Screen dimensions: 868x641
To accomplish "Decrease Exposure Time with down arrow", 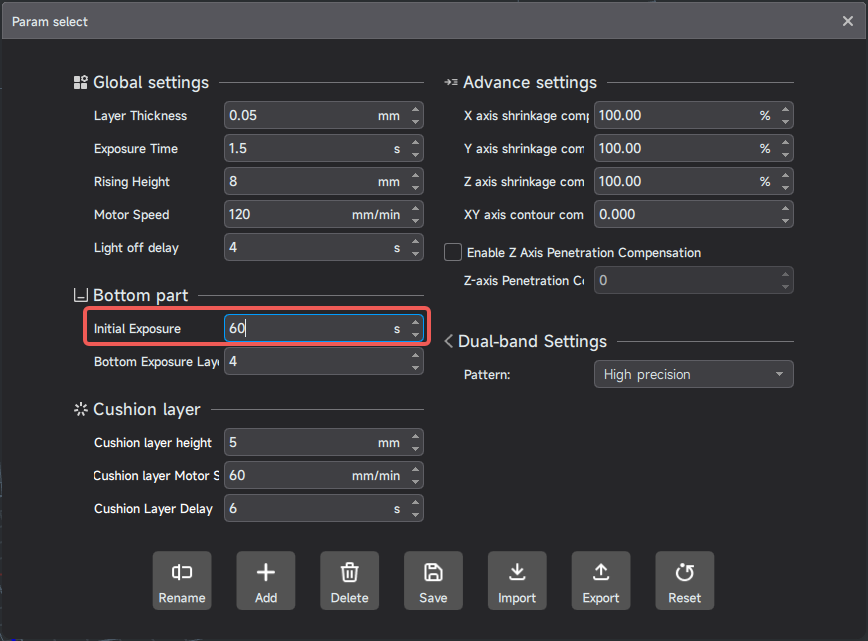I will 416,155.
